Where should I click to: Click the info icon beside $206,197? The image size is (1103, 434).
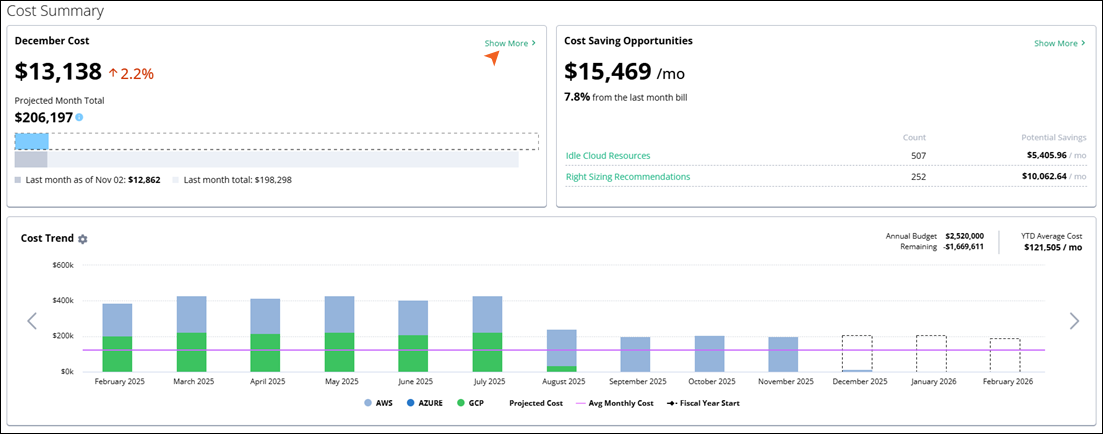(x=79, y=118)
